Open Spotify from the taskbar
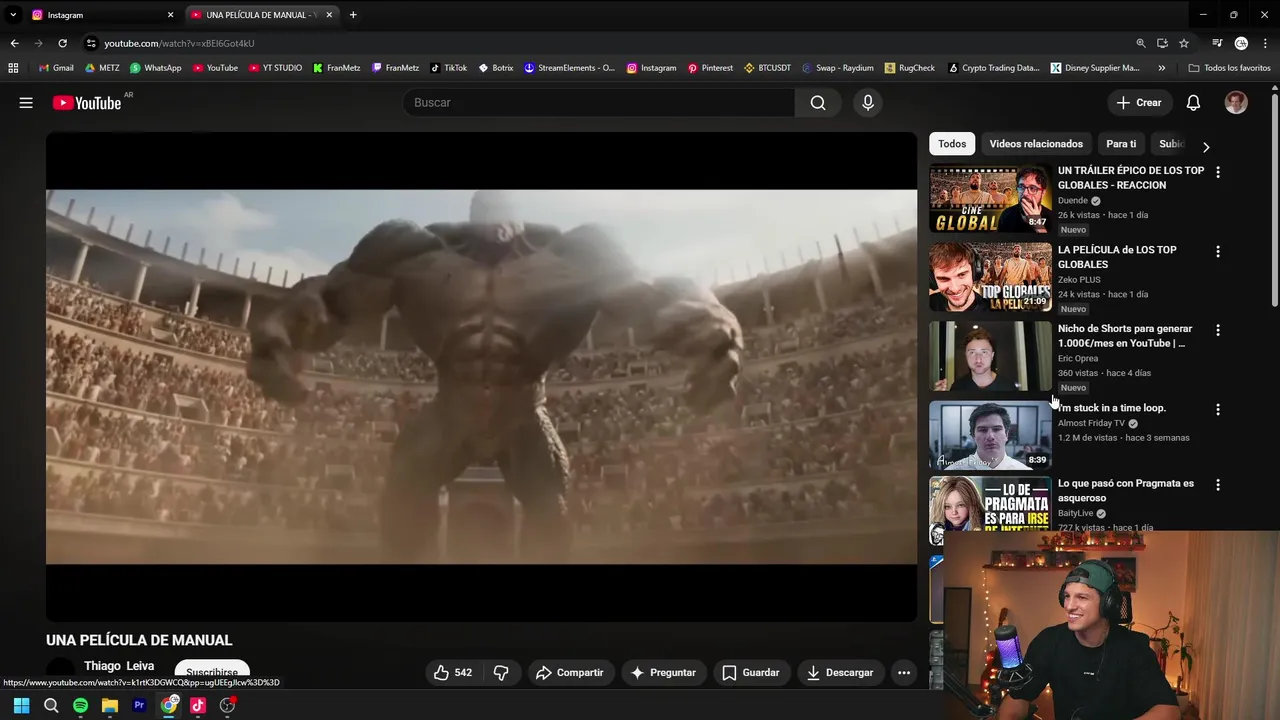 pos(80,705)
